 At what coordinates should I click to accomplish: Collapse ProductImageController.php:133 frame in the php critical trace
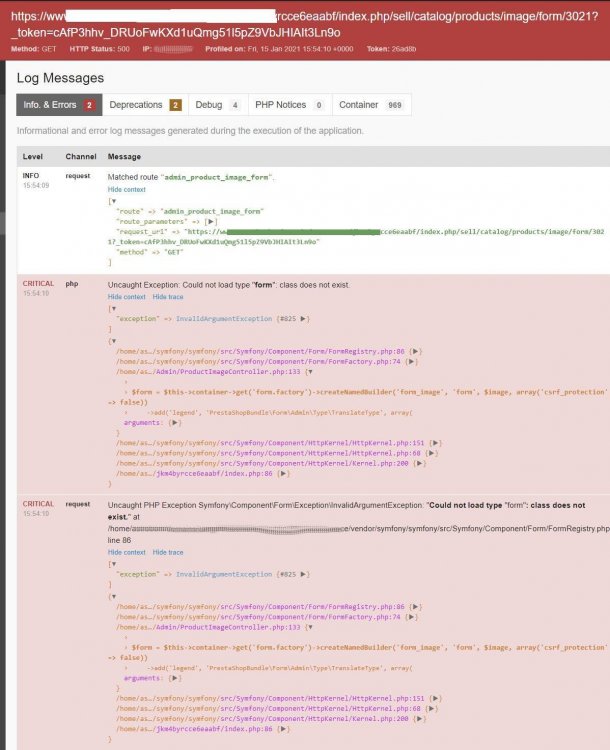310,372
